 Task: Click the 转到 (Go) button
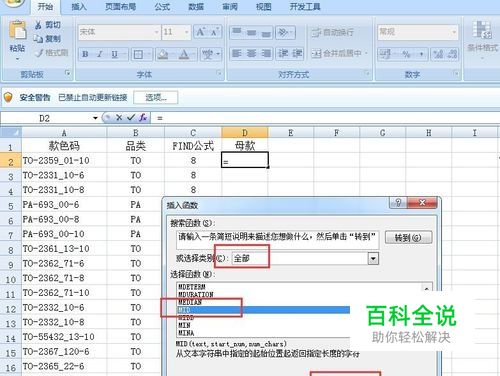click(408, 238)
